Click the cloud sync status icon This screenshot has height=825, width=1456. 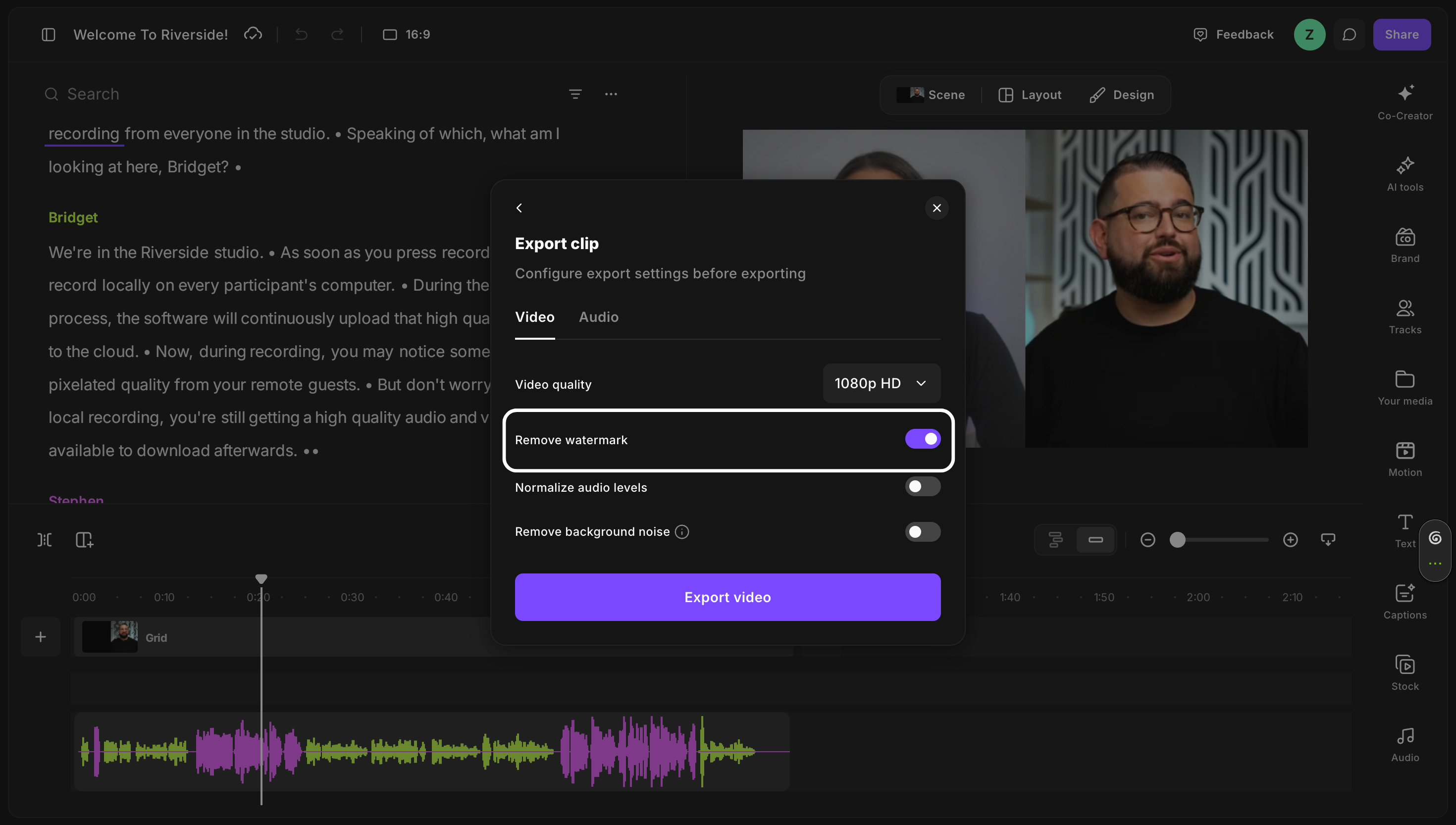pyautogui.click(x=253, y=34)
